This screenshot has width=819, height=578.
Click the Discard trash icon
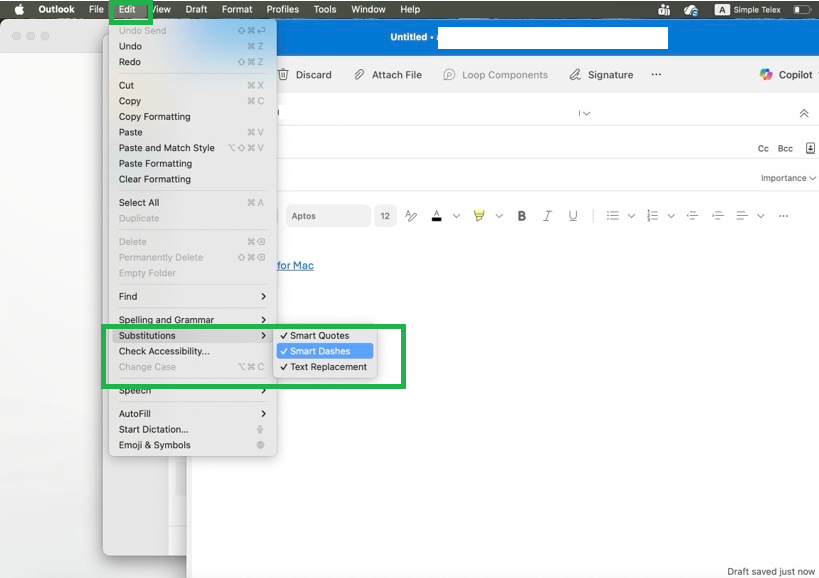pyautogui.click(x=283, y=75)
